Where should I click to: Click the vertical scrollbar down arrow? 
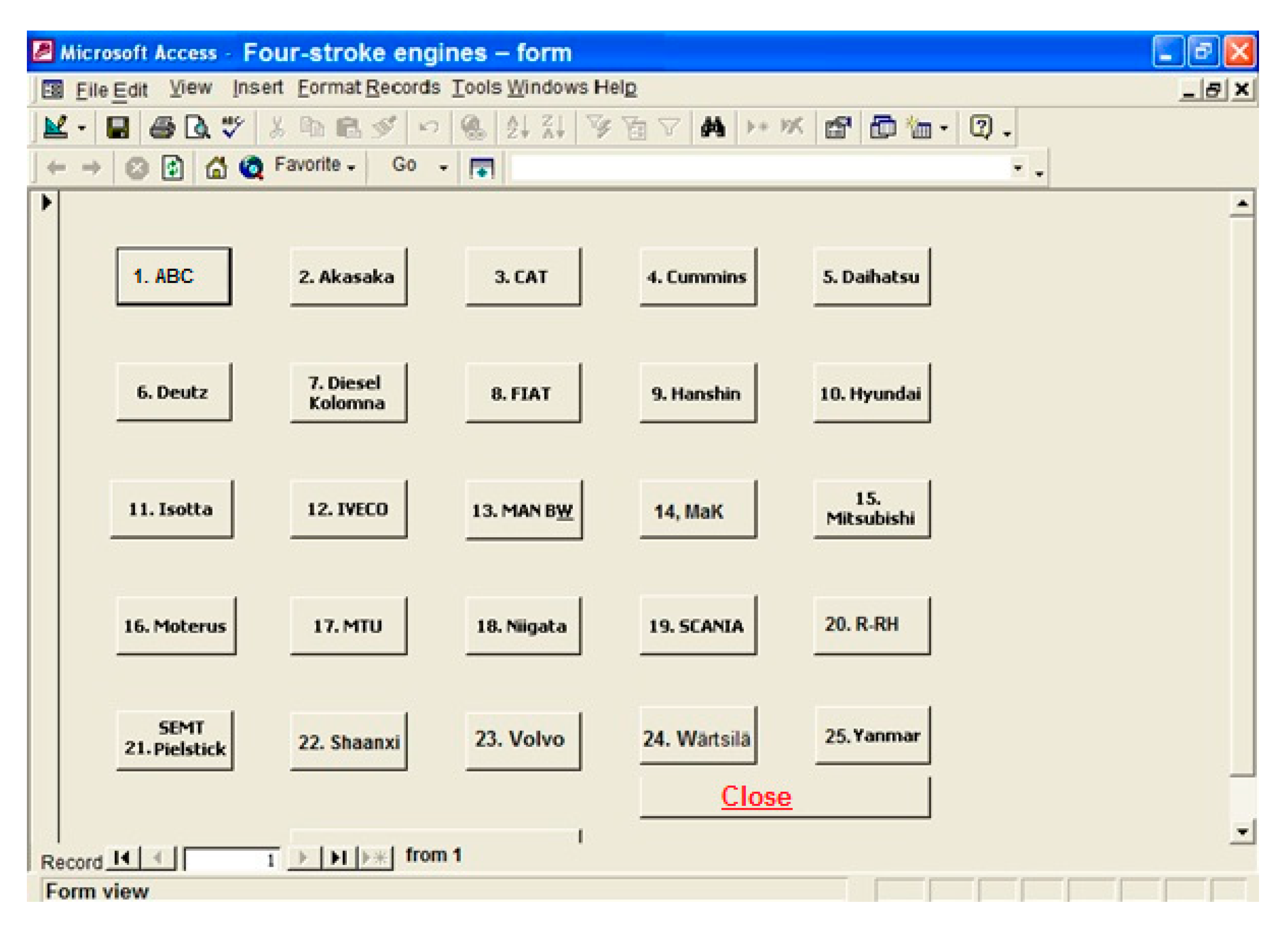pyautogui.click(x=1242, y=832)
